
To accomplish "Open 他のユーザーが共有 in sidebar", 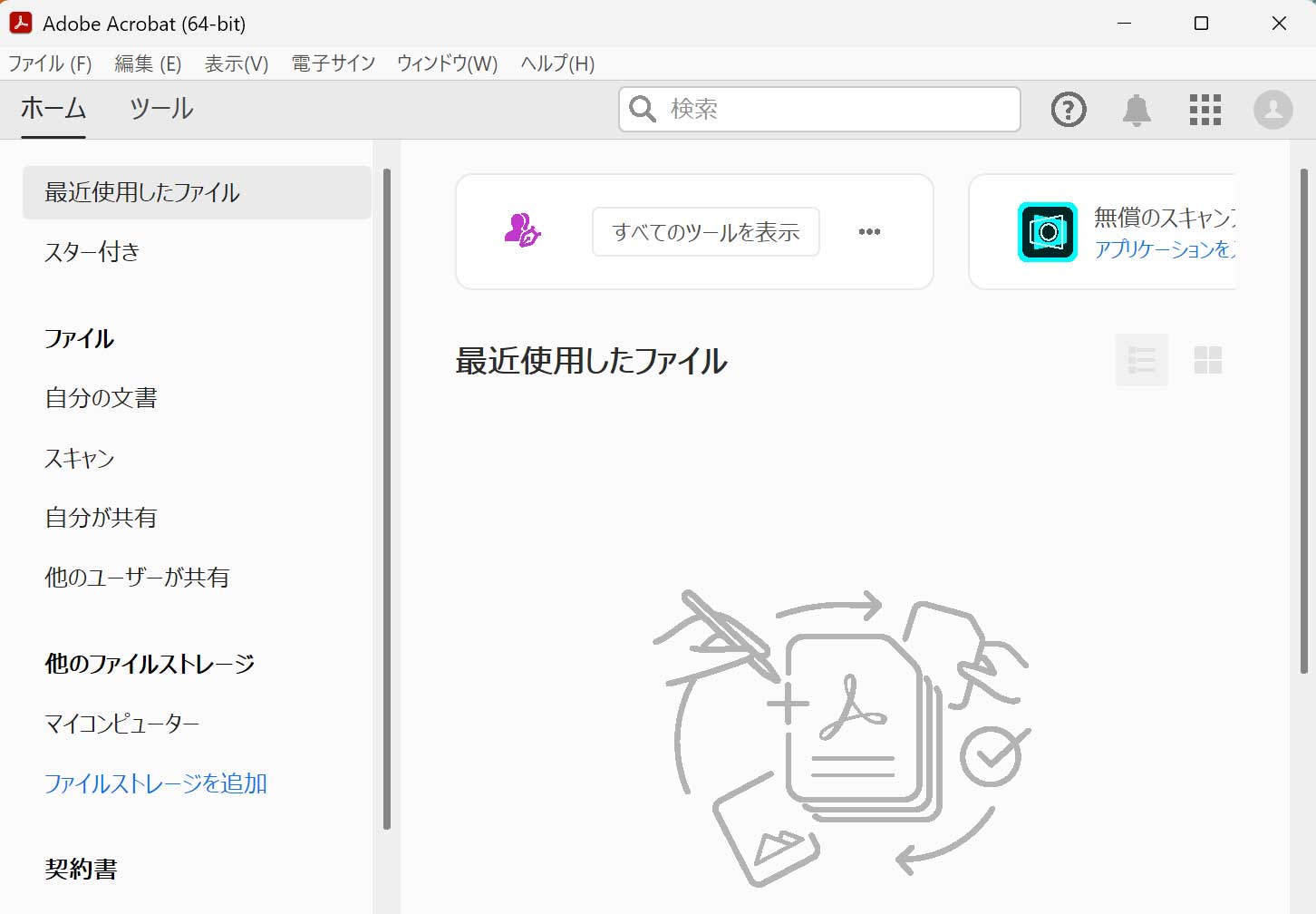I will coord(137,578).
